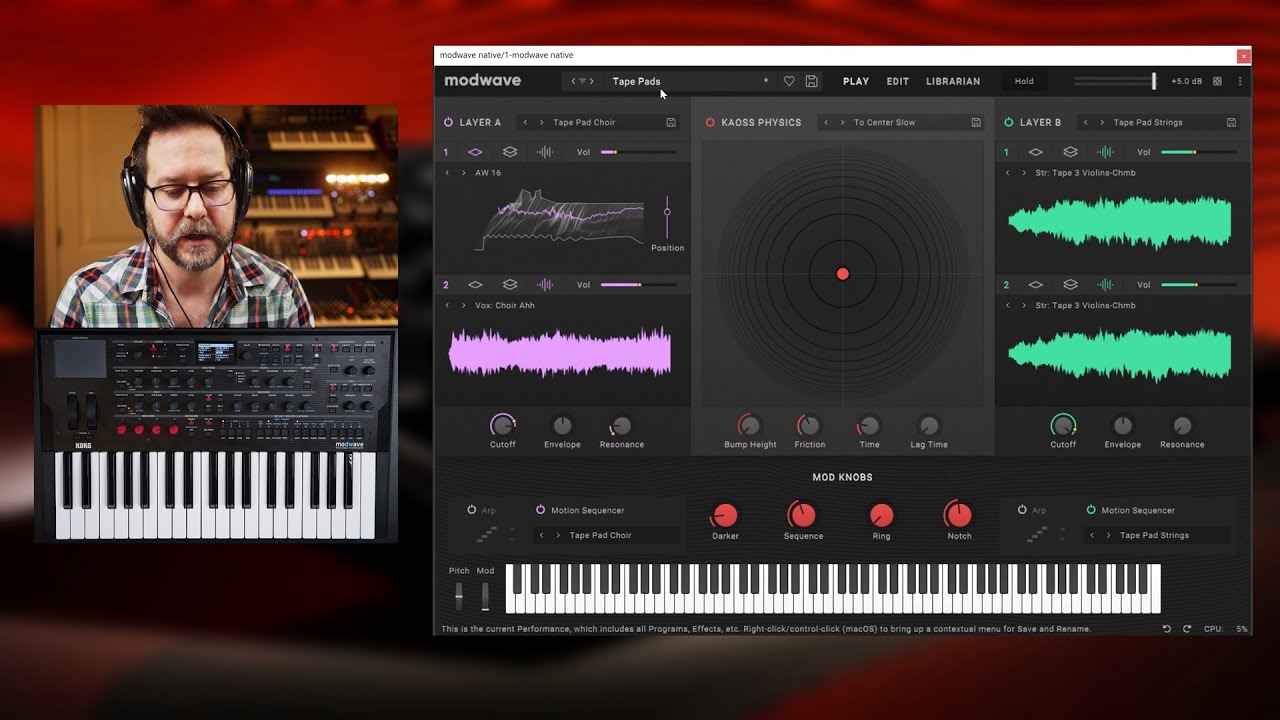
Task: Toggle Layer A Motion Sequencer power
Action: (540, 510)
